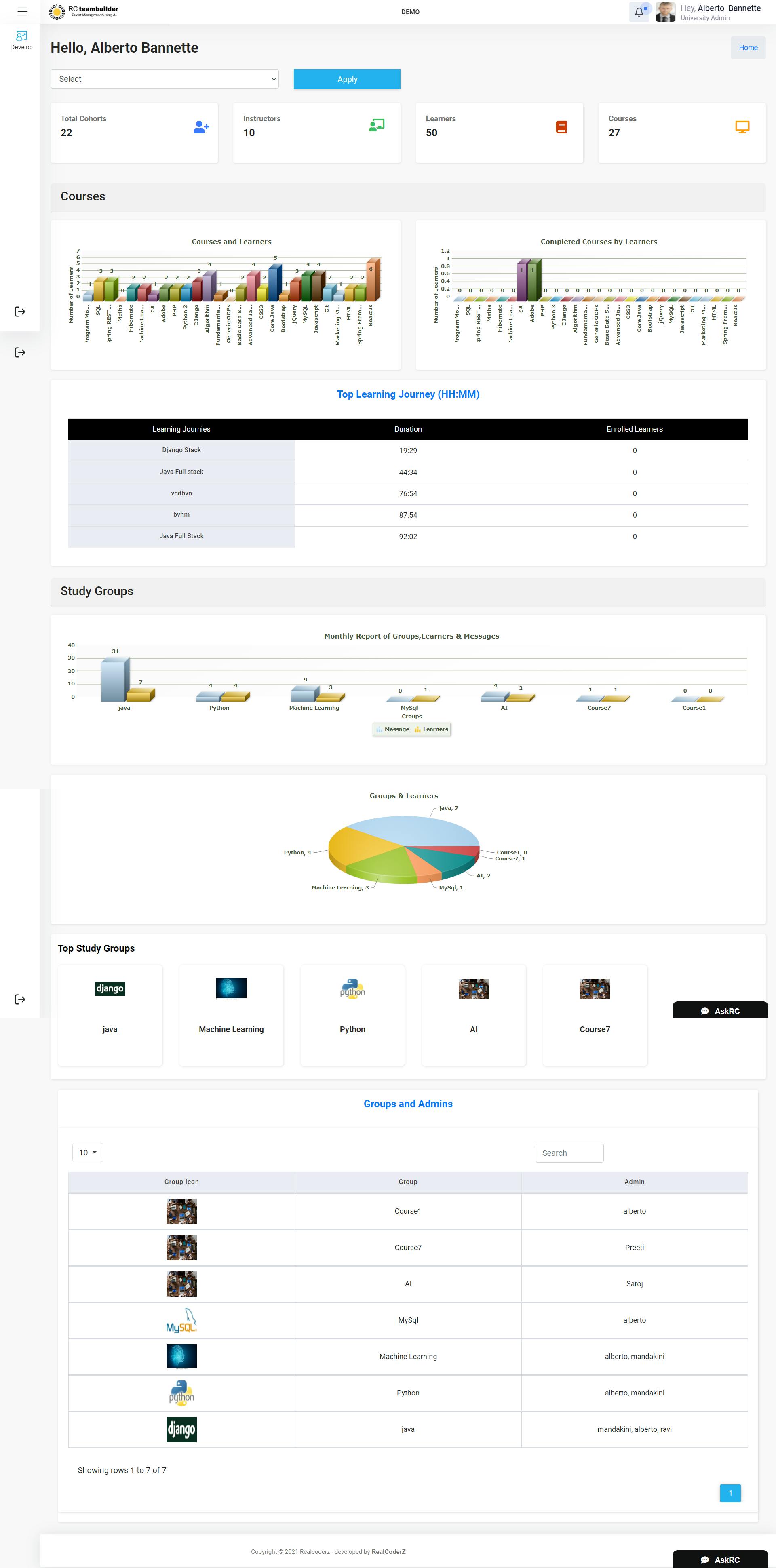Click the Courses monitor icon
Screen dimensions: 776x1568
[742, 126]
